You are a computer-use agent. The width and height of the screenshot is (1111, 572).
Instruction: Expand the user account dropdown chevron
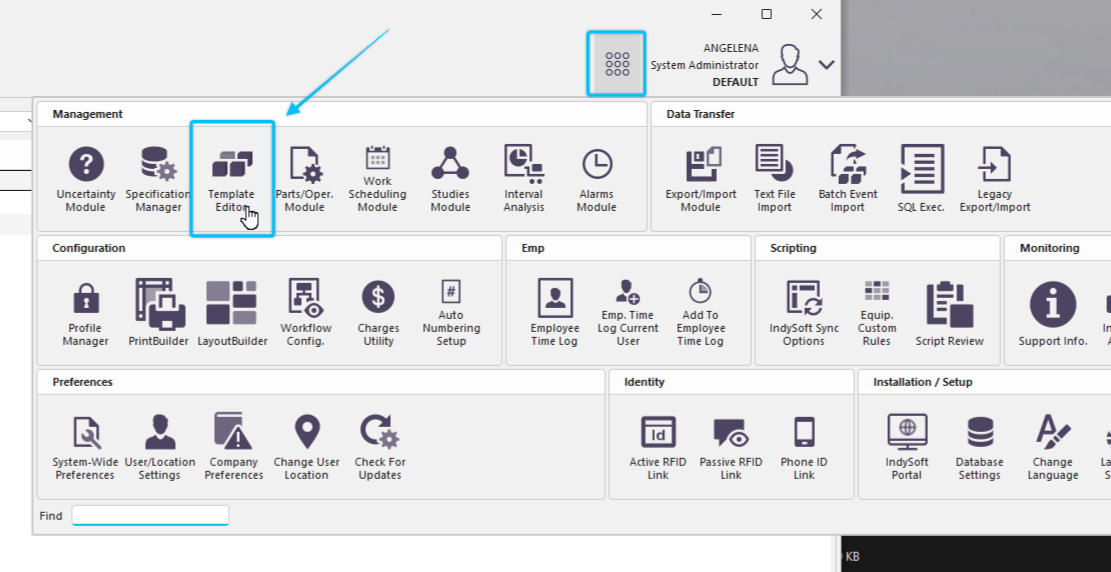click(x=826, y=65)
